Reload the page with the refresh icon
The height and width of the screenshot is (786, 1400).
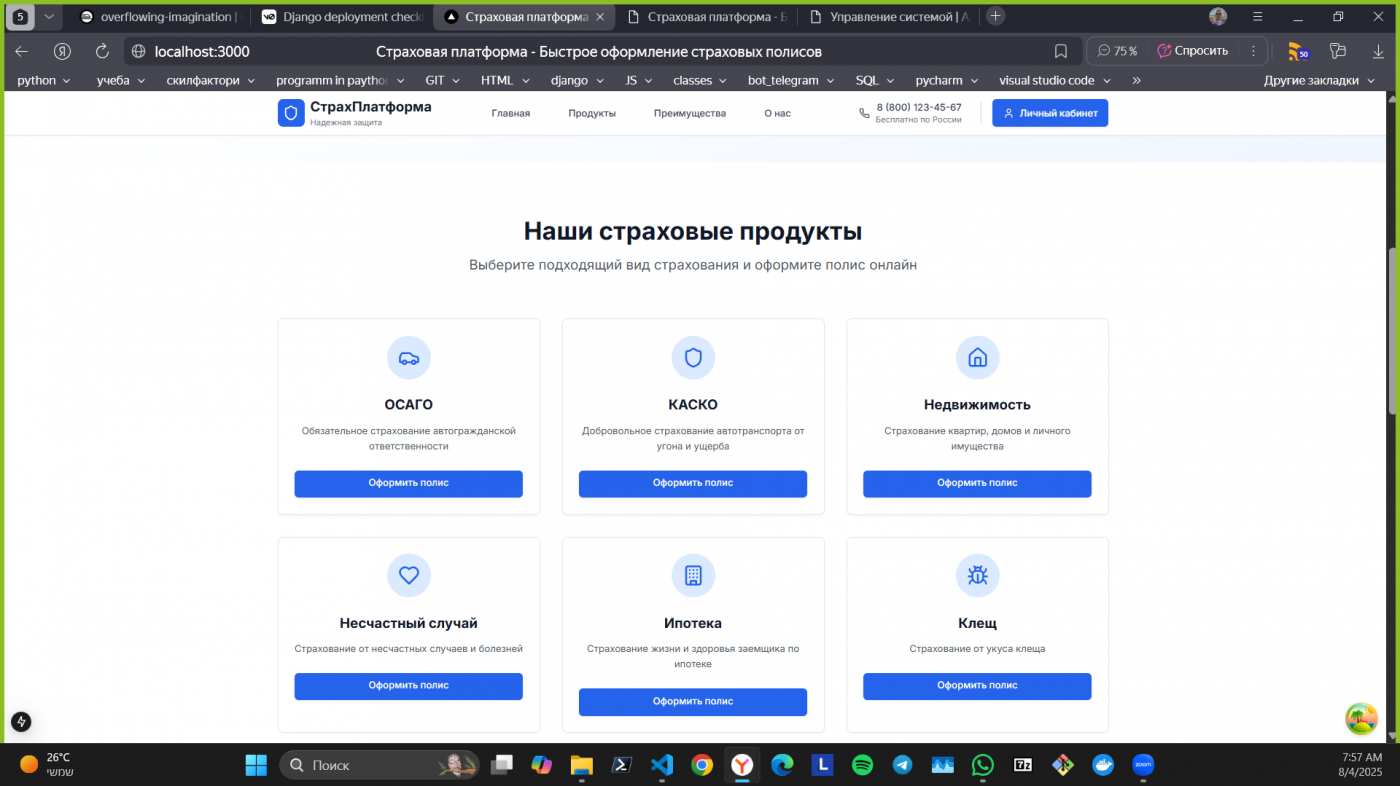[x=102, y=51]
